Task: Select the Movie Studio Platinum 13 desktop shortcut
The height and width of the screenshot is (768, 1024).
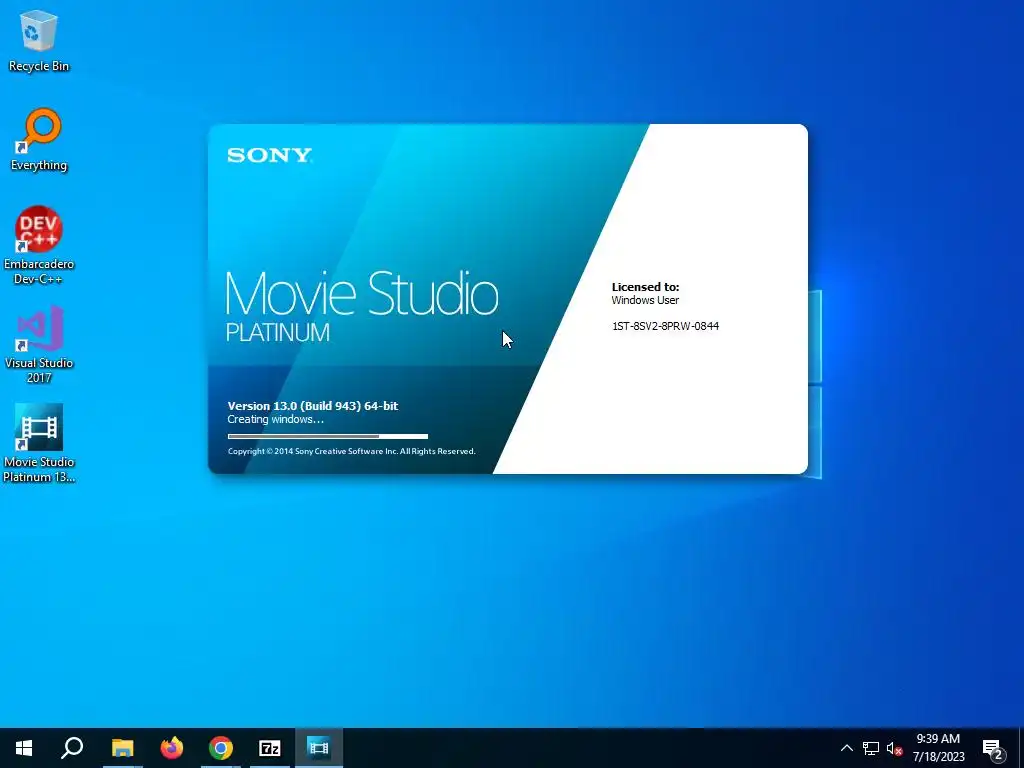Action: click(x=39, y=443)
